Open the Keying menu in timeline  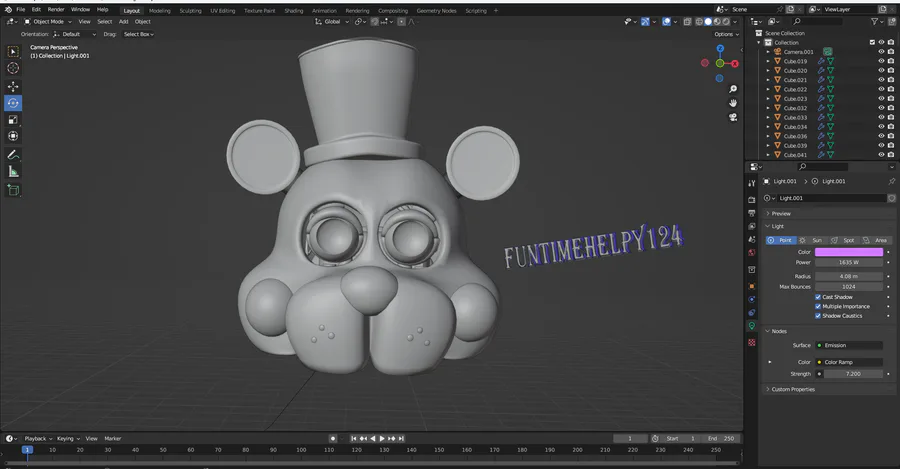(68, 439)
